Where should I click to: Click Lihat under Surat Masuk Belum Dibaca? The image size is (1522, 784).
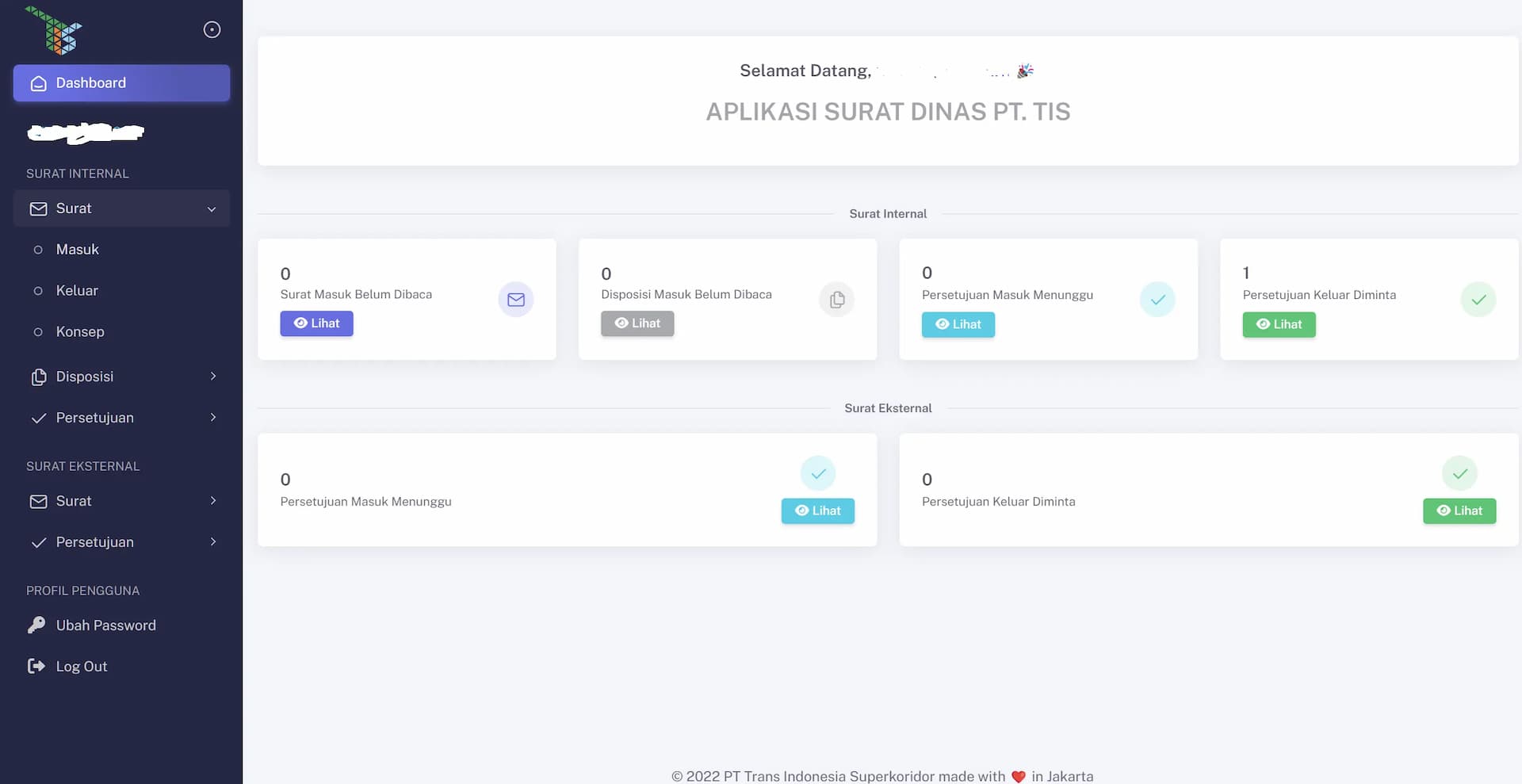pos(316,323)
